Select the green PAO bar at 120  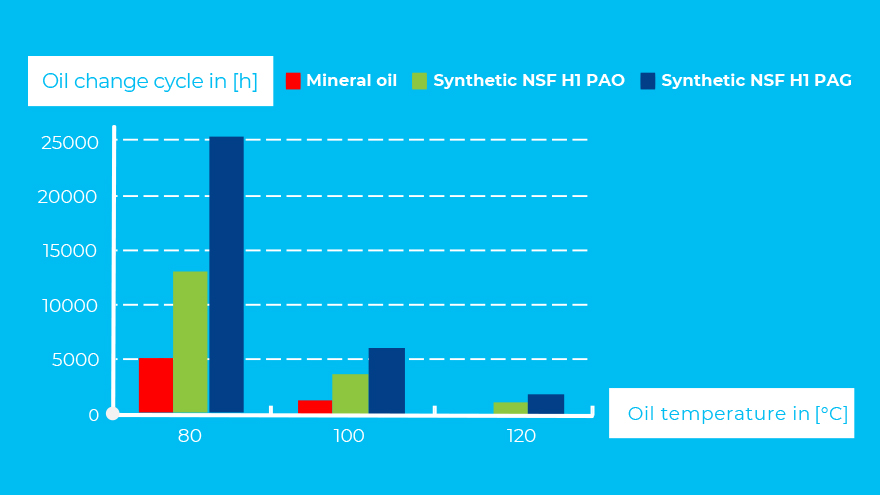[x=511, y=409]
